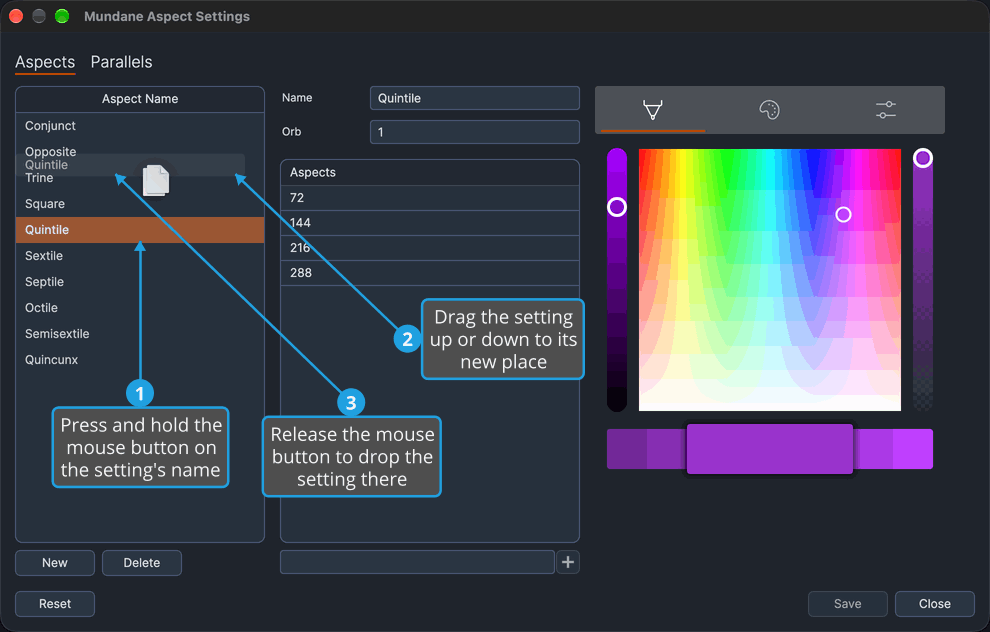Screen dimensions: 990x632
Task: Focus the new aspect angle field
Action: click(417, 562)
